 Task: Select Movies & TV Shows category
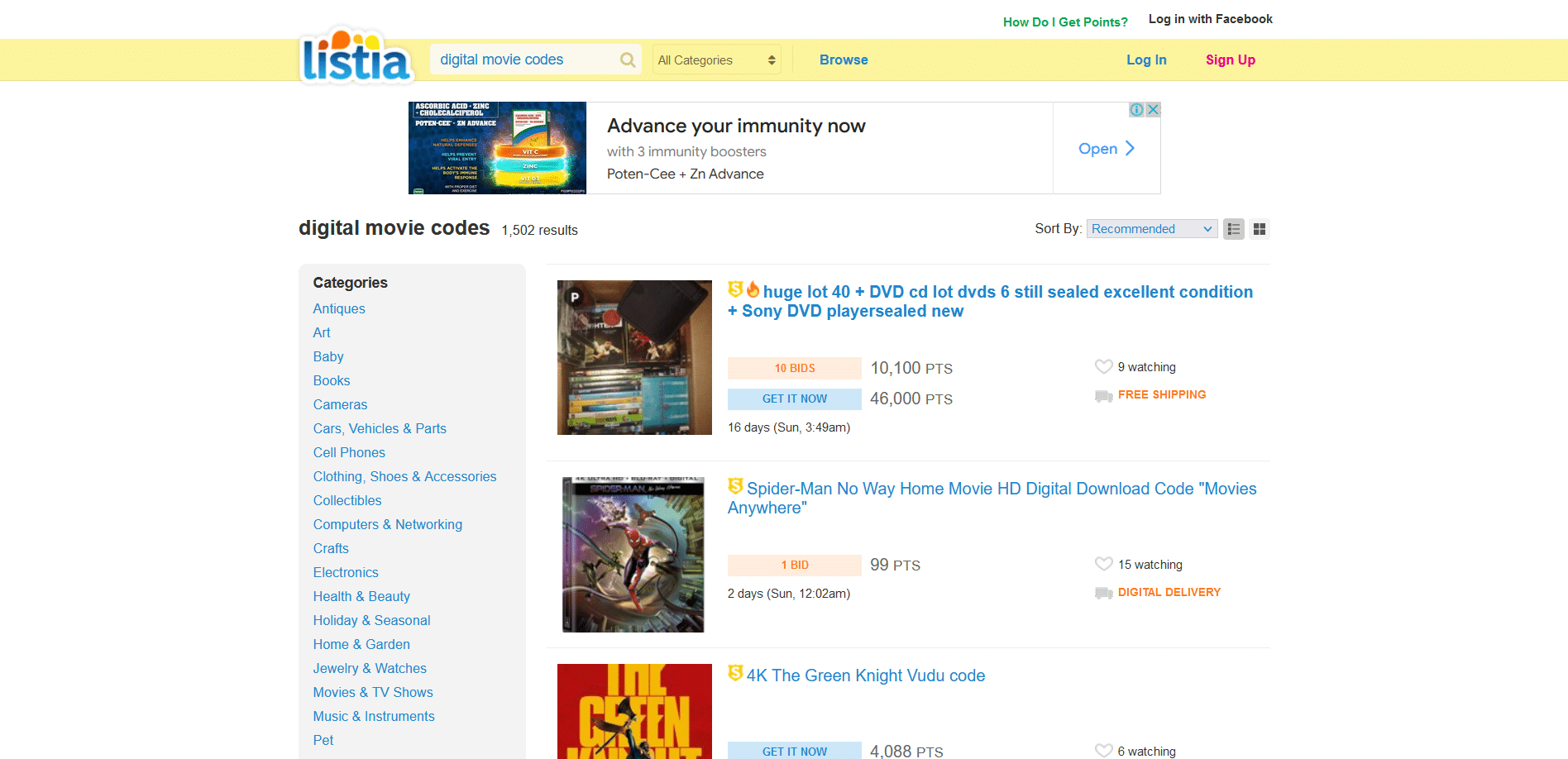(x=373, y=692)
